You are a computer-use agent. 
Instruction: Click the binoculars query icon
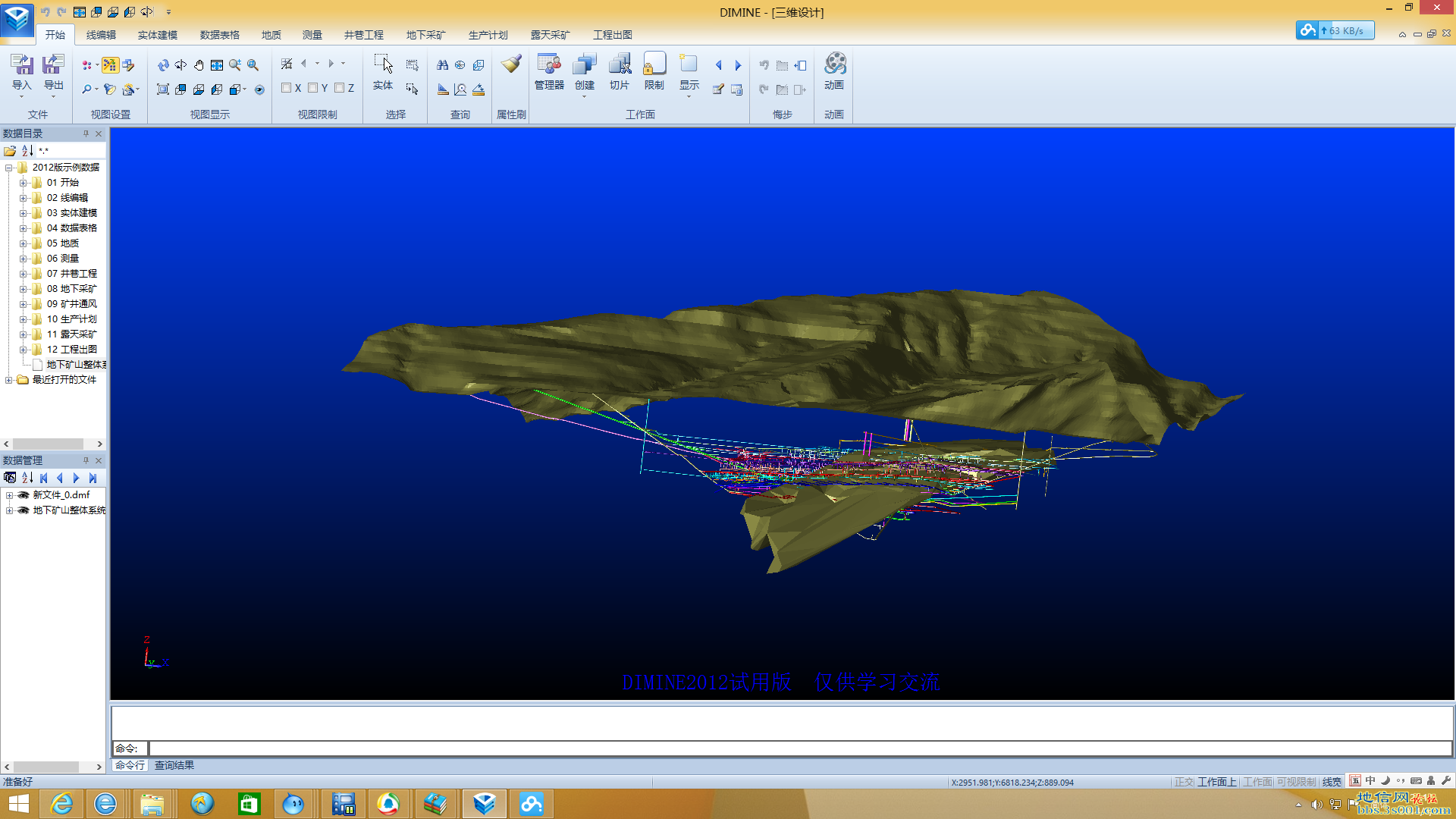coord(442,65)
